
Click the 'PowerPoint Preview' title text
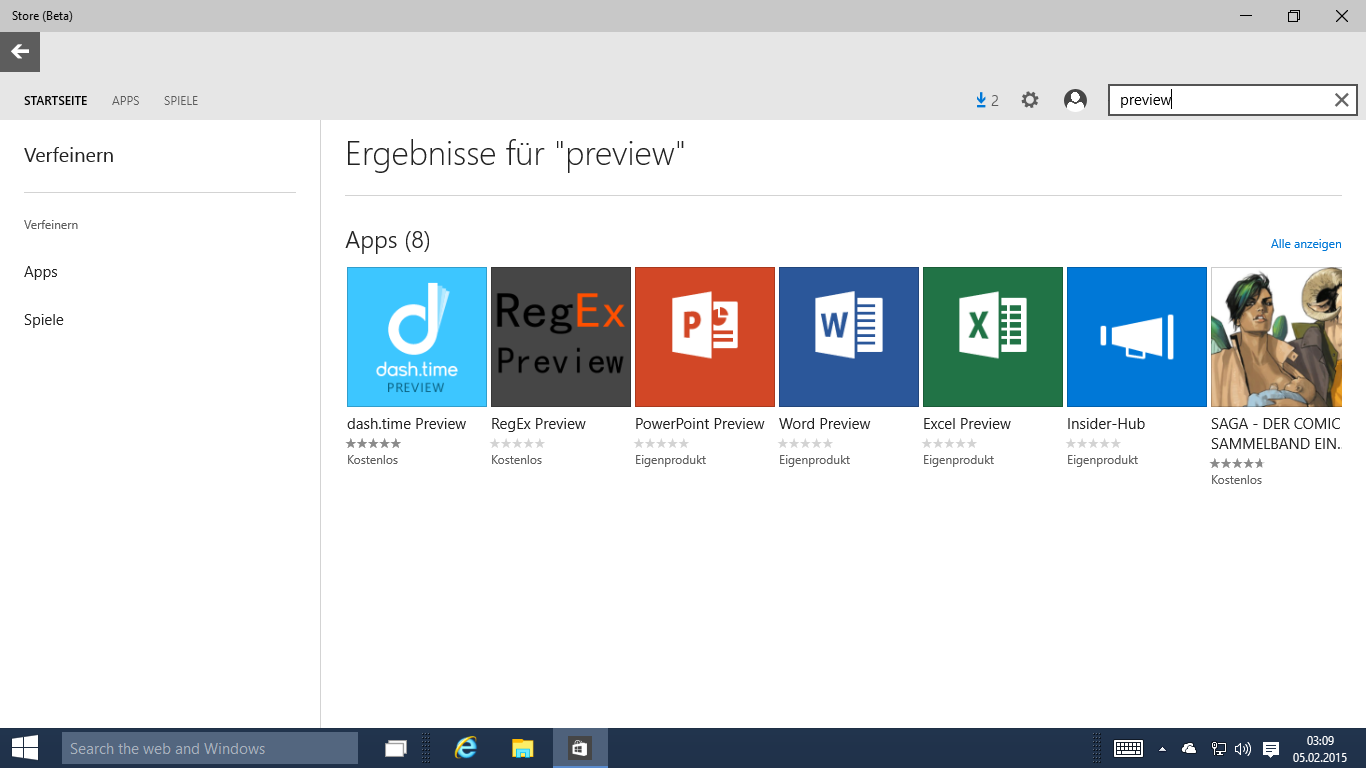pyautogui.click(x=700, y=424)
